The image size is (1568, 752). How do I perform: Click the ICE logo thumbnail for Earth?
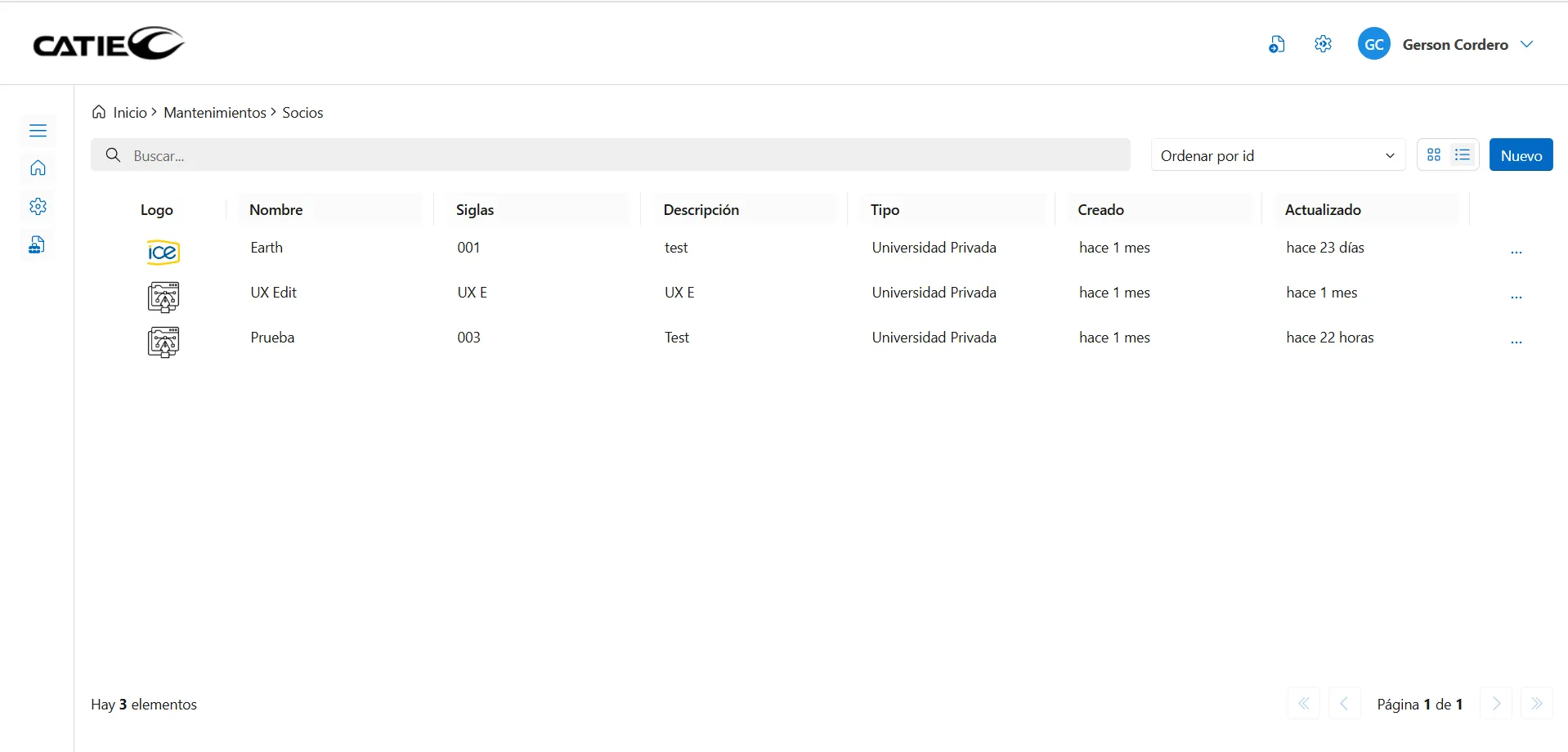(x=163, y=253)
